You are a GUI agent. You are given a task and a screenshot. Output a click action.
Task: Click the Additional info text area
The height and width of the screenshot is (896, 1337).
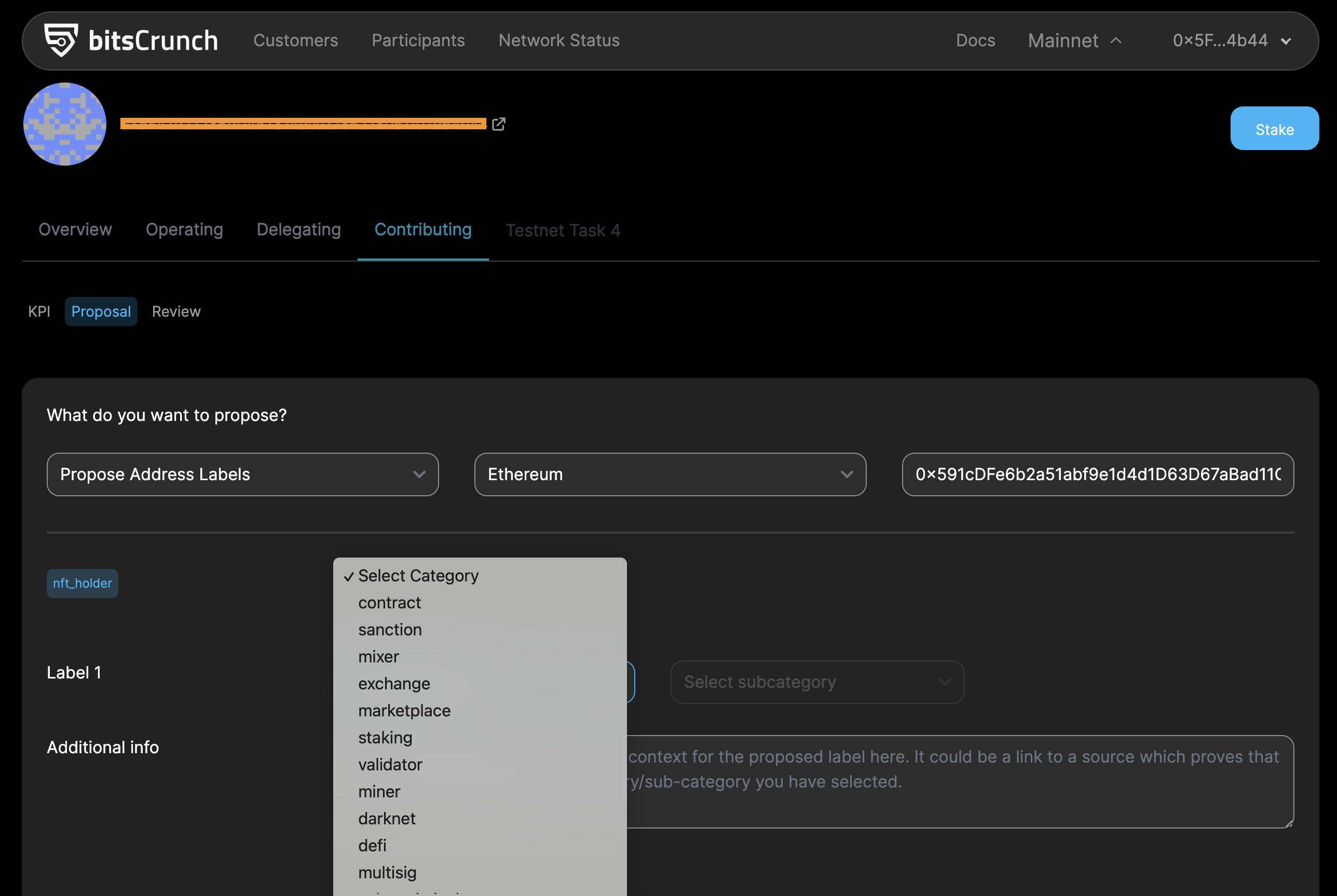pyautogui.click(x=960, y=782)
